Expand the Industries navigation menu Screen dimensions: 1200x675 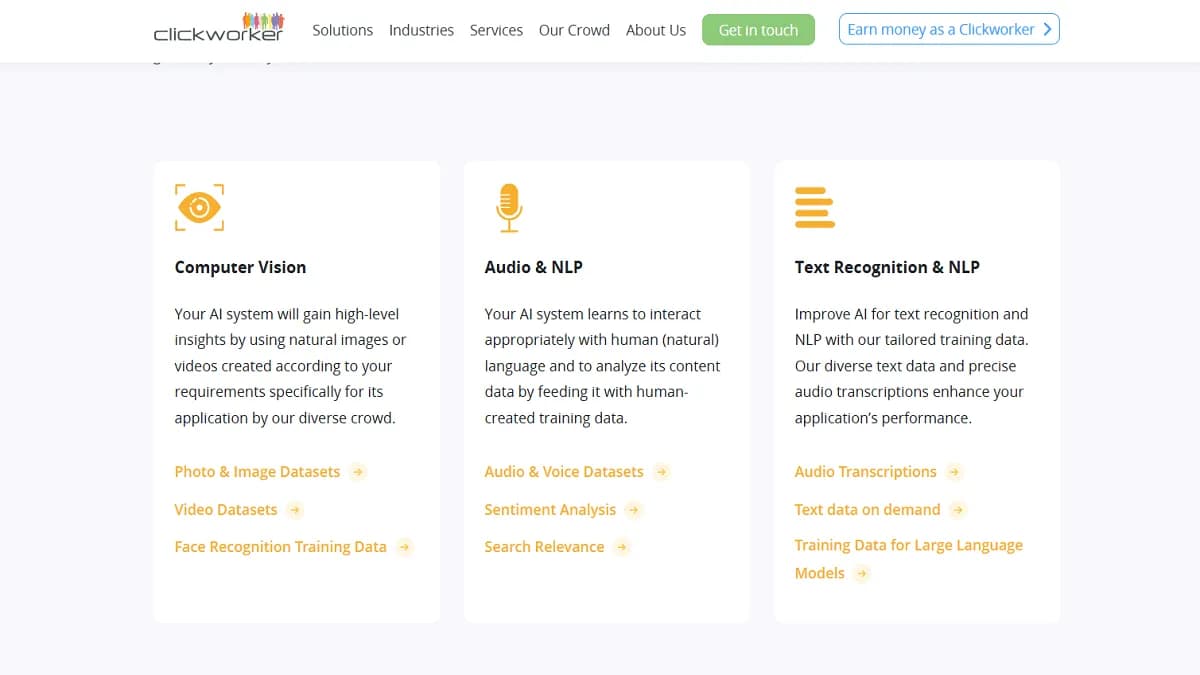click(421, 30)
